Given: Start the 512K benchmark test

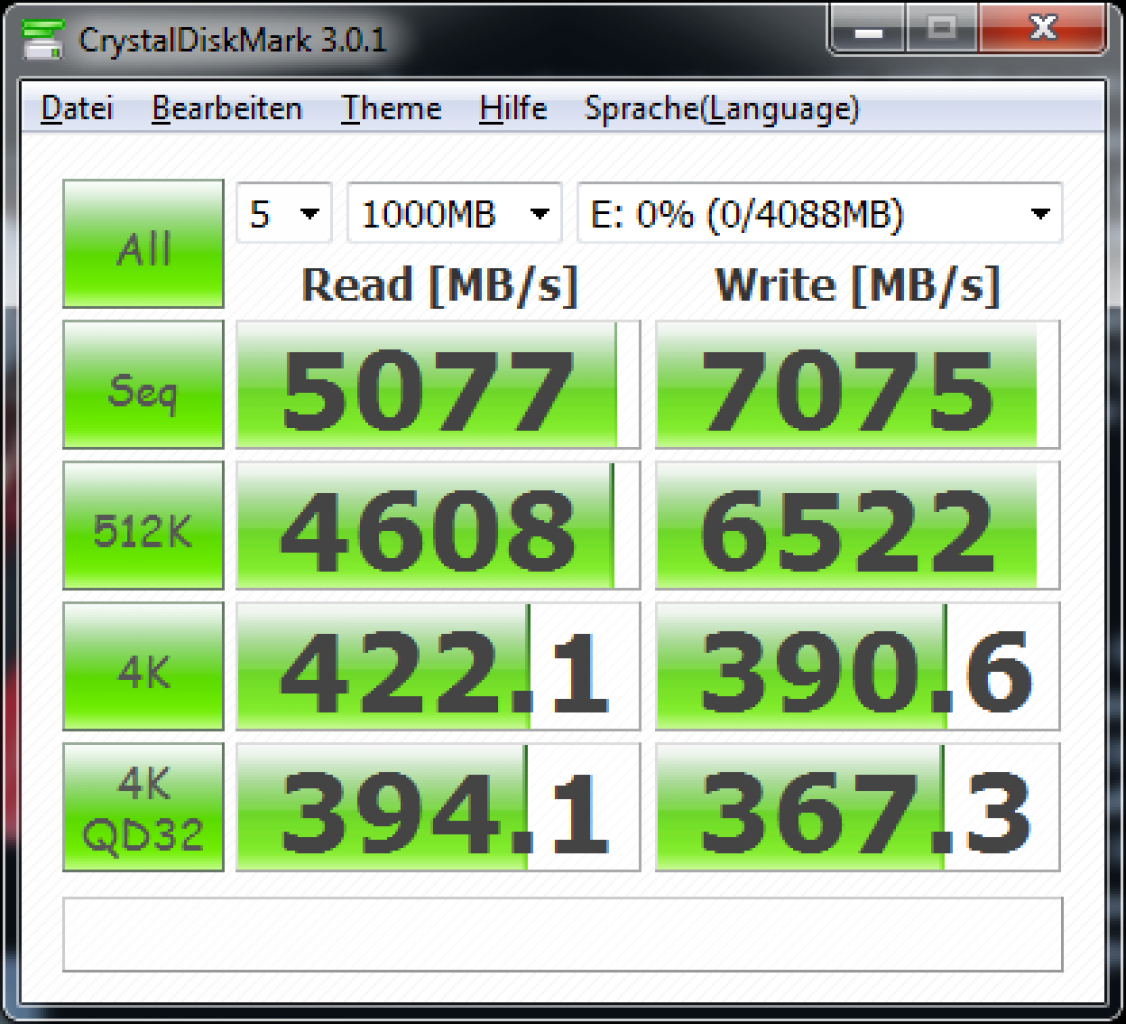Looking at the screenshot, I should [144, 525].
